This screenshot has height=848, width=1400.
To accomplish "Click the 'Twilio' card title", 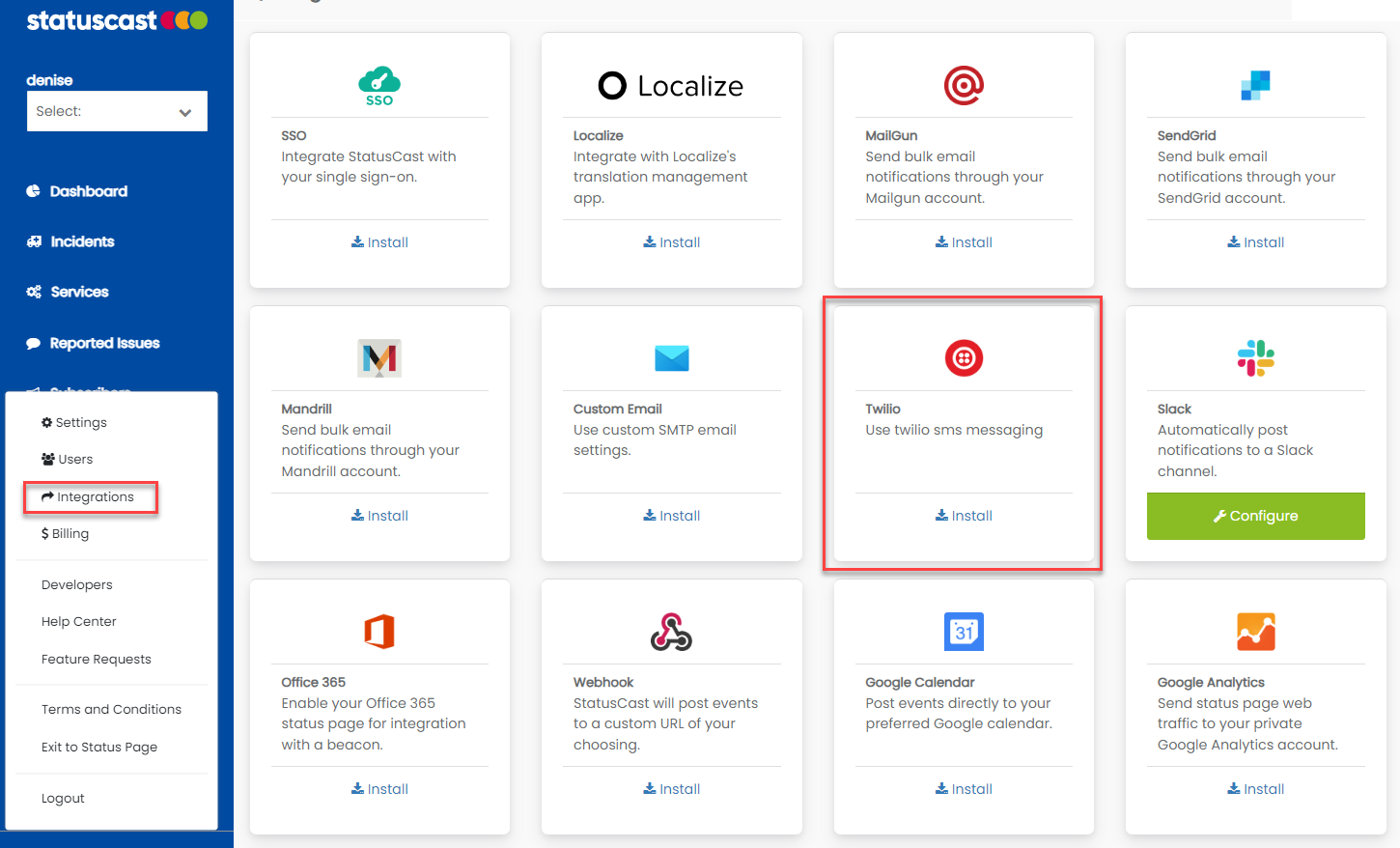I will pyautogui.click(x=882, y=409).
